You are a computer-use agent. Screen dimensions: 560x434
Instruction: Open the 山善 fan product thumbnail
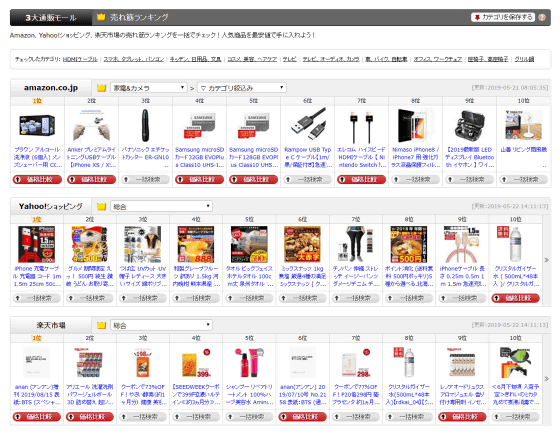point(524,125)
